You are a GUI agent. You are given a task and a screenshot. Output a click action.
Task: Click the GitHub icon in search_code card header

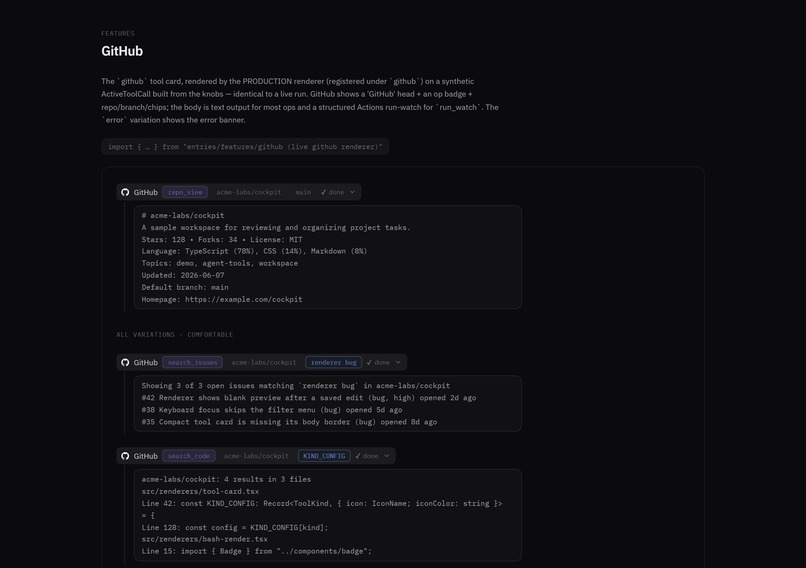(125, 456)
